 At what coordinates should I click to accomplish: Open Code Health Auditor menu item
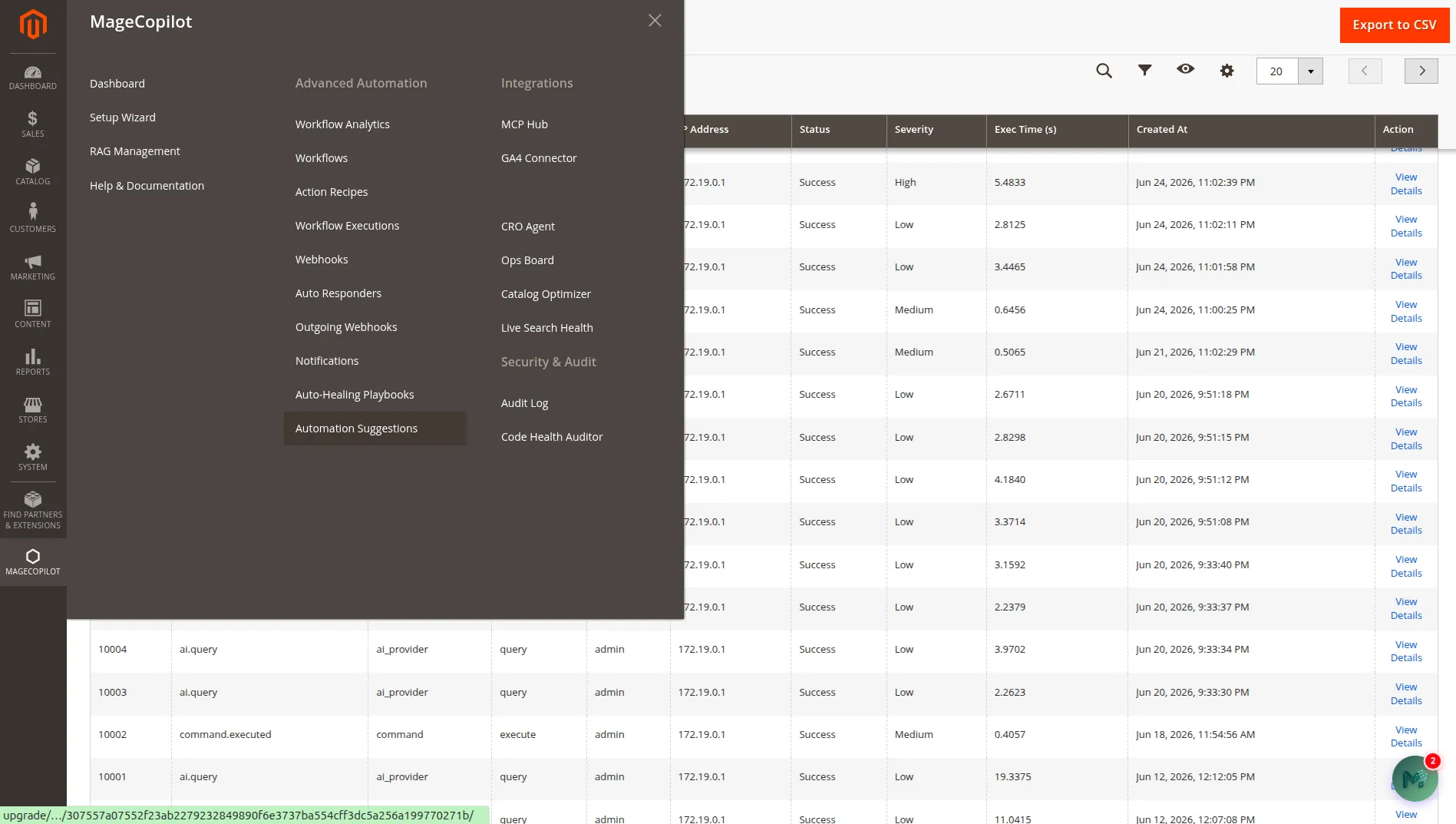[552, 437]
